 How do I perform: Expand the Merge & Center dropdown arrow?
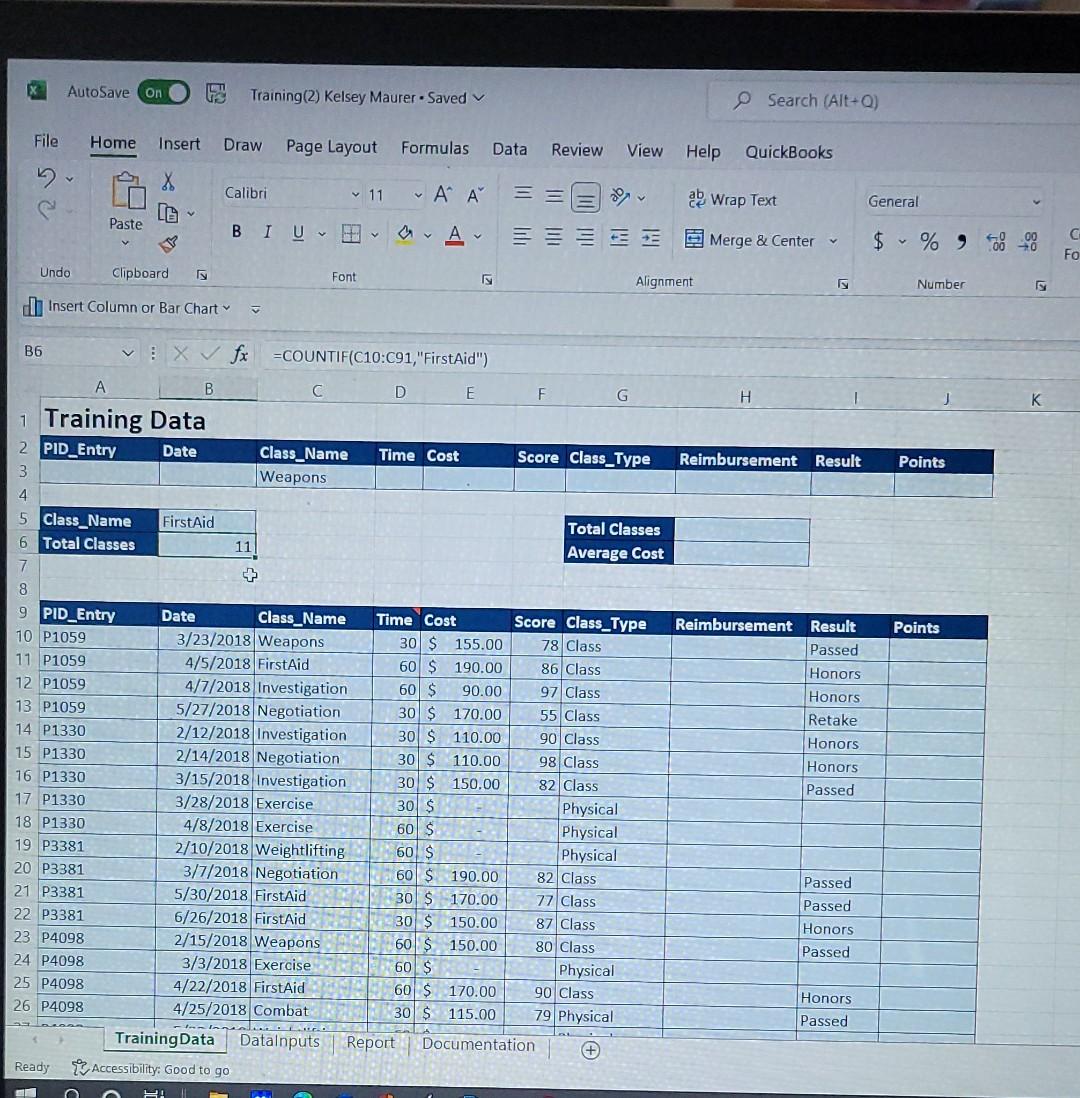833,242
